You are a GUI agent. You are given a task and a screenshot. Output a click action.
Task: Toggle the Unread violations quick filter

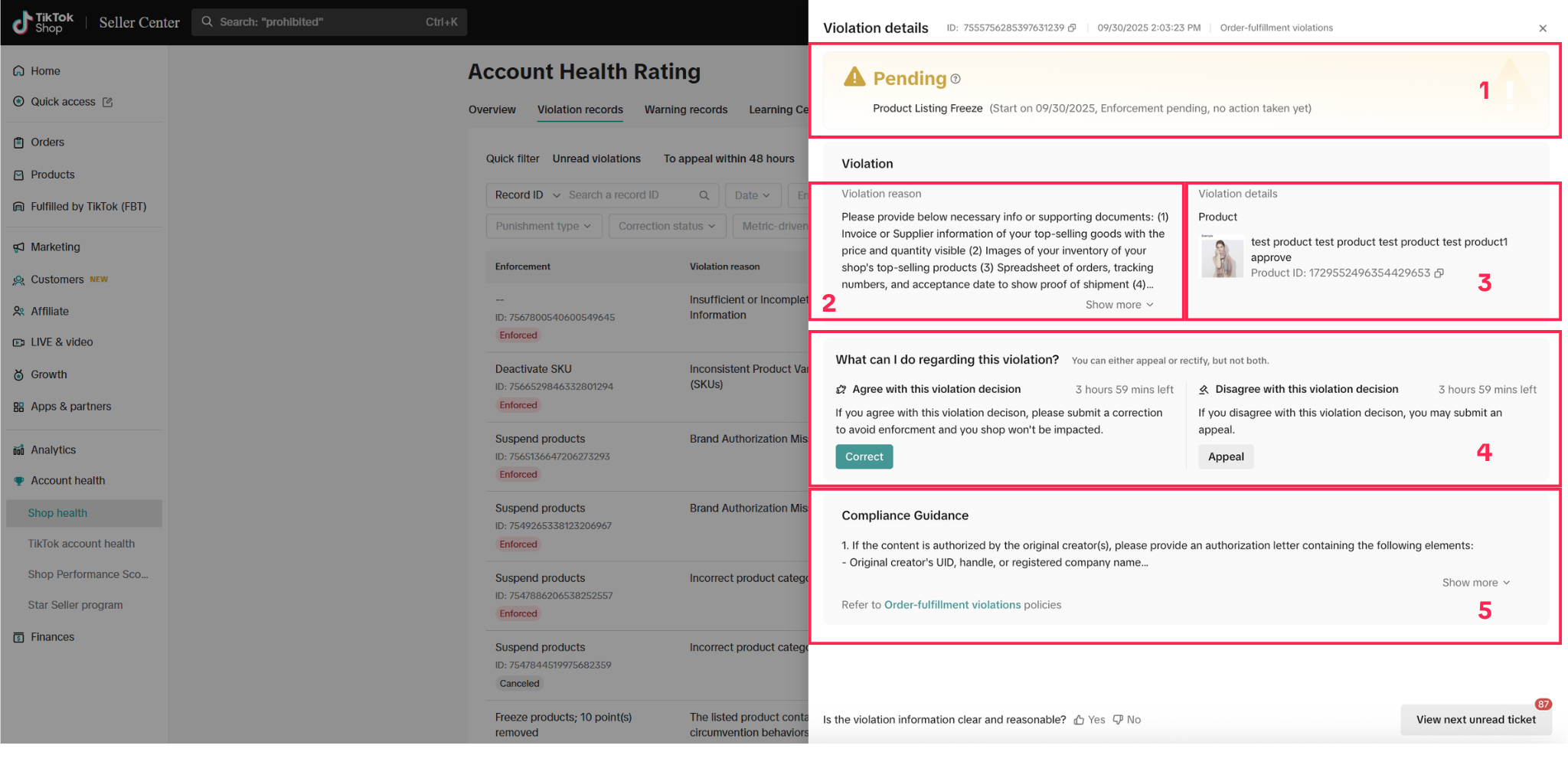click(596, 159)
